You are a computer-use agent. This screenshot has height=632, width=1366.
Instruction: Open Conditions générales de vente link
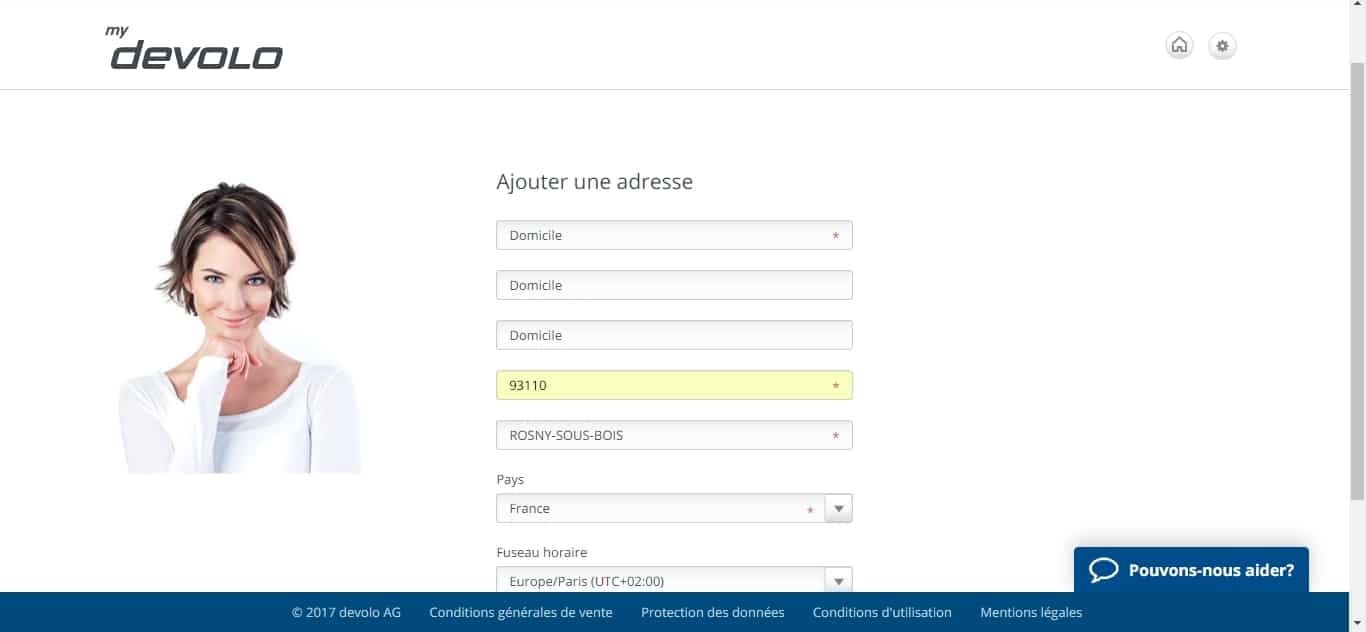pyautogui.click(x=521, y=612)
